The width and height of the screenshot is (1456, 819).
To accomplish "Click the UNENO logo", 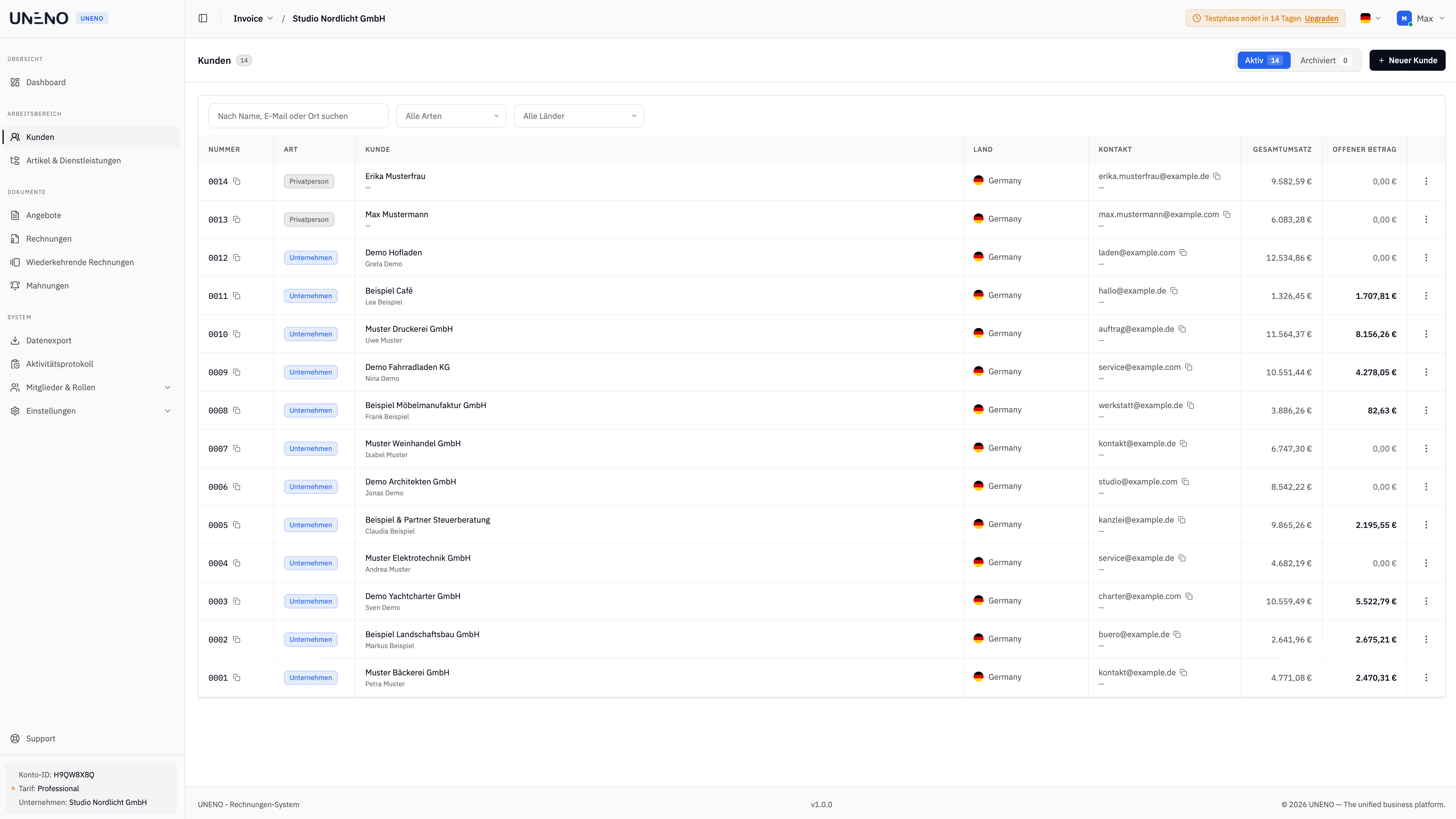I will coord(39,19).
